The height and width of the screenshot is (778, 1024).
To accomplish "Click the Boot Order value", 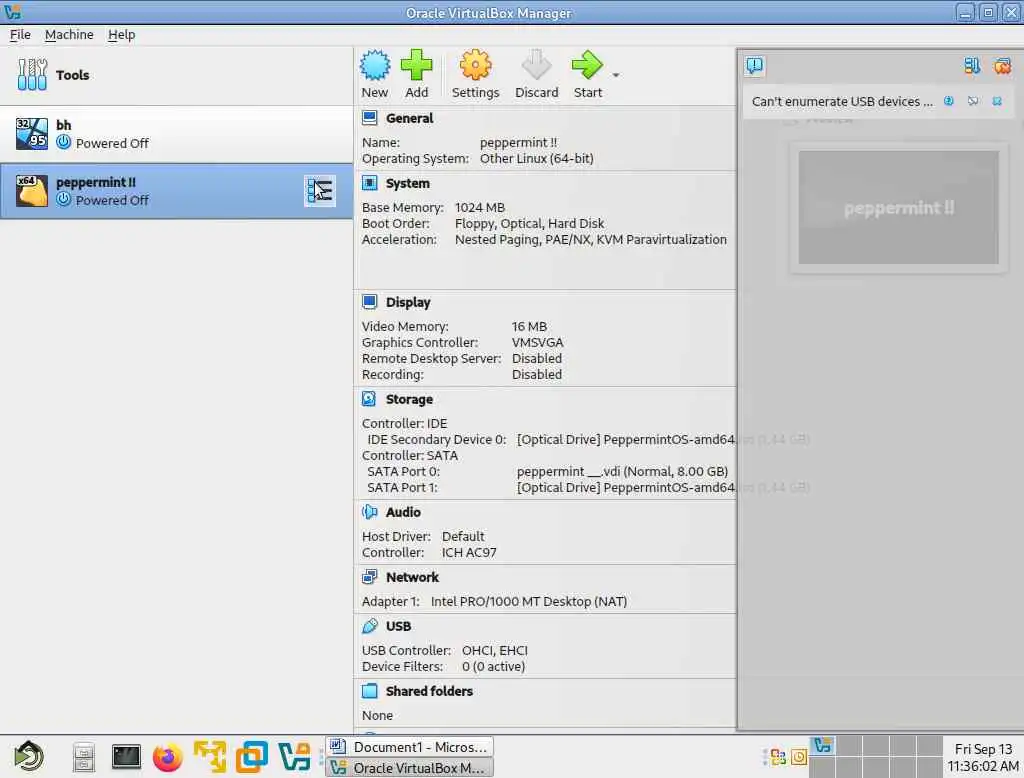I will [529, 223].
